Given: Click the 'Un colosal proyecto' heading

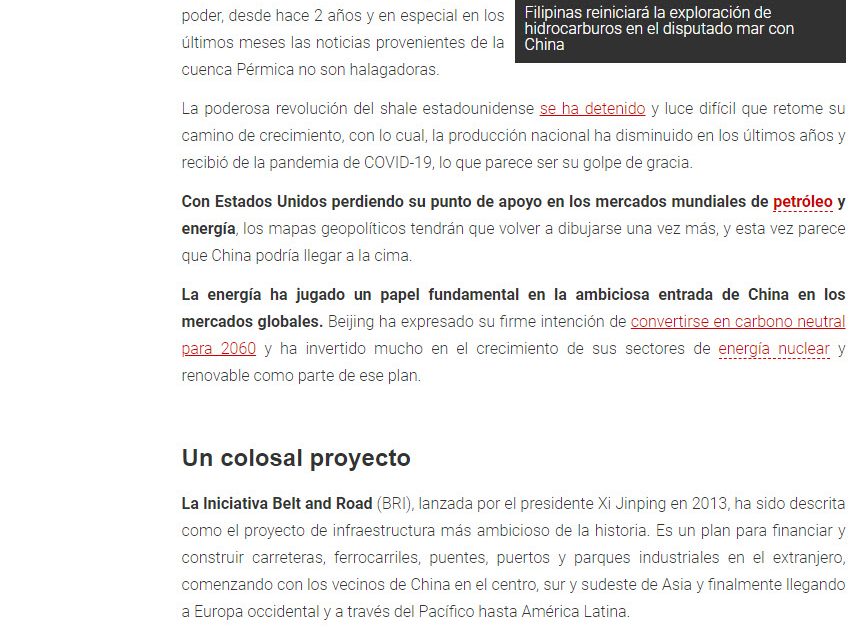Looking at the screenshot, I should tap(296, 458).
